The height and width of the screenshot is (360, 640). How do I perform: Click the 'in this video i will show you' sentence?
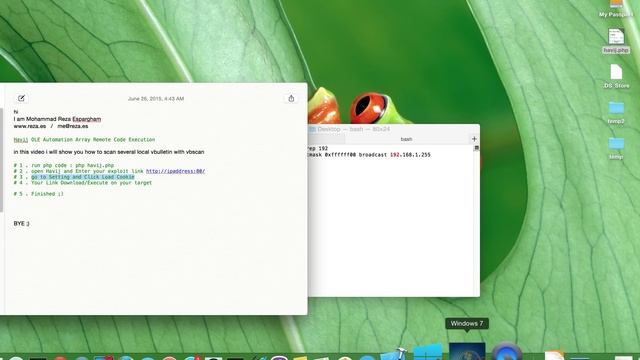click(x=109, y=152)
